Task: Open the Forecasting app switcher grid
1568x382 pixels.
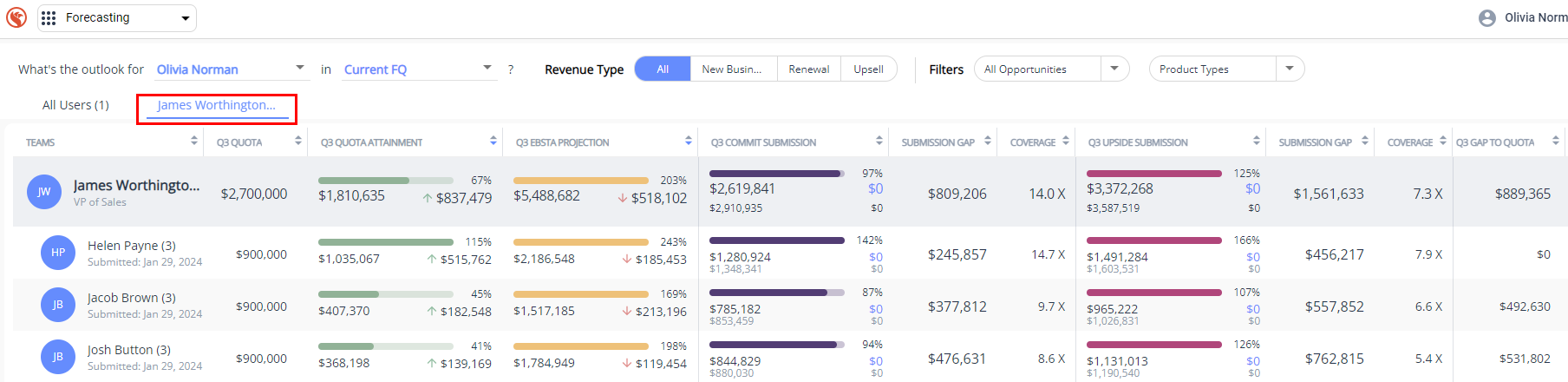Action: [49, 18]
